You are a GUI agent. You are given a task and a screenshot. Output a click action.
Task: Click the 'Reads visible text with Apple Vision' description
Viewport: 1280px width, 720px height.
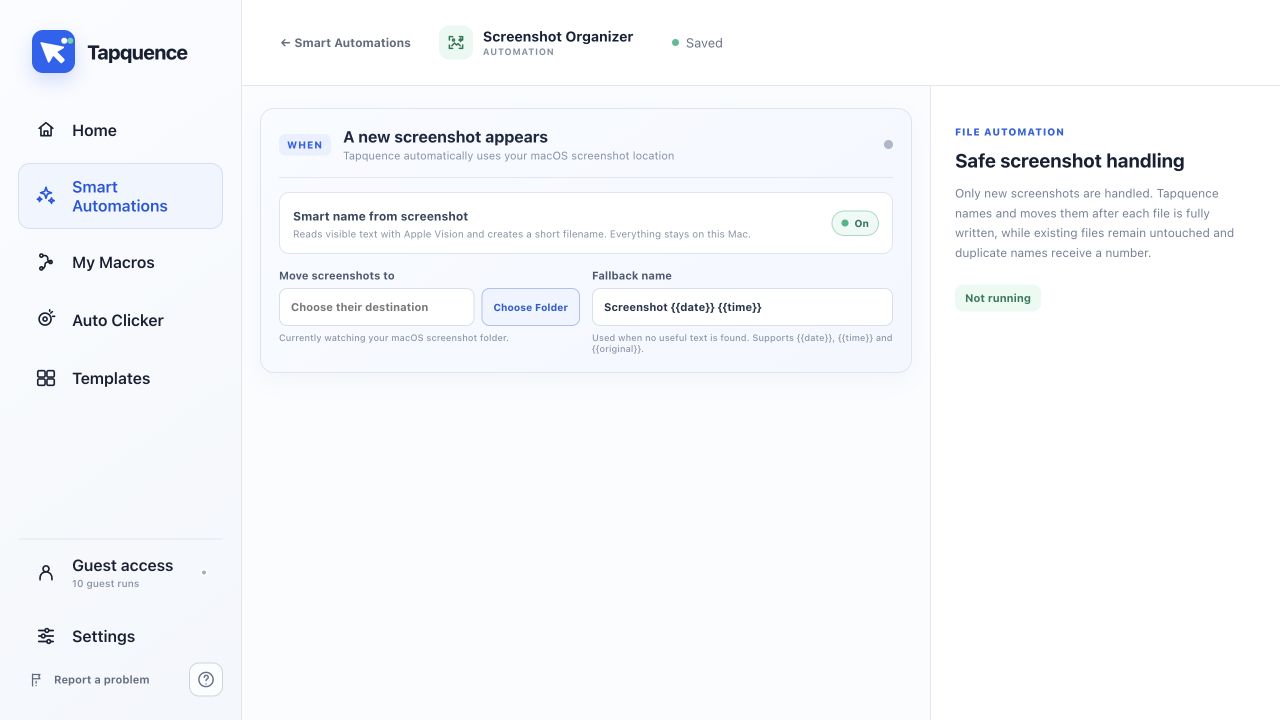tap(522, 234)
